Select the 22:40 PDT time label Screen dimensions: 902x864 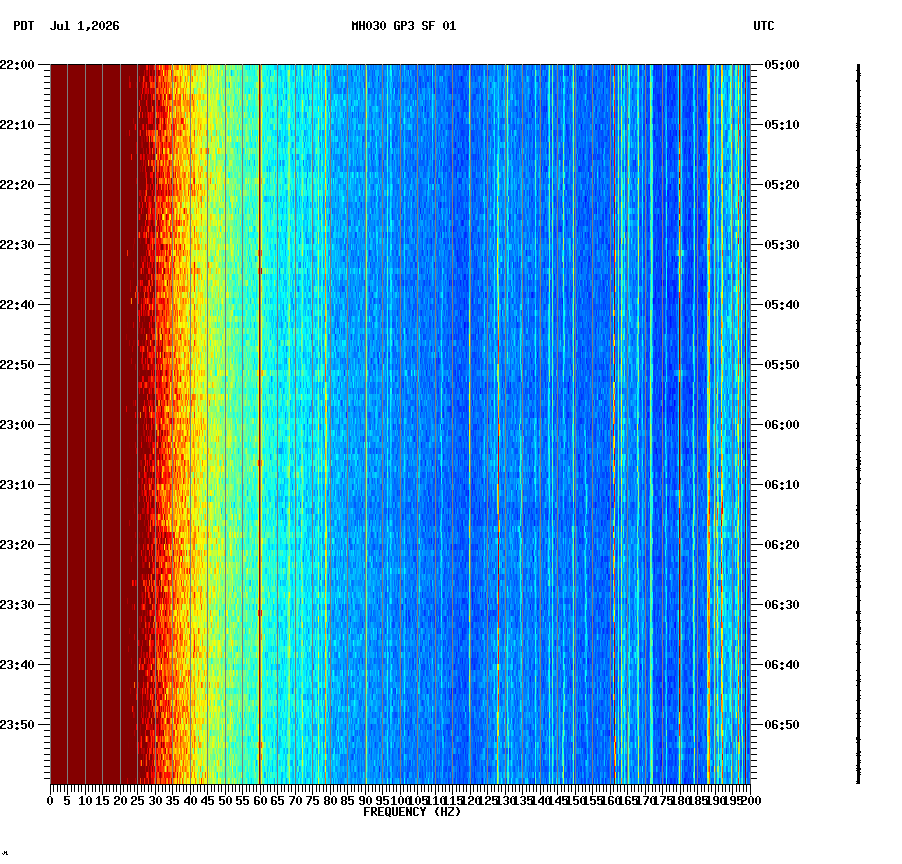point(17,305)
